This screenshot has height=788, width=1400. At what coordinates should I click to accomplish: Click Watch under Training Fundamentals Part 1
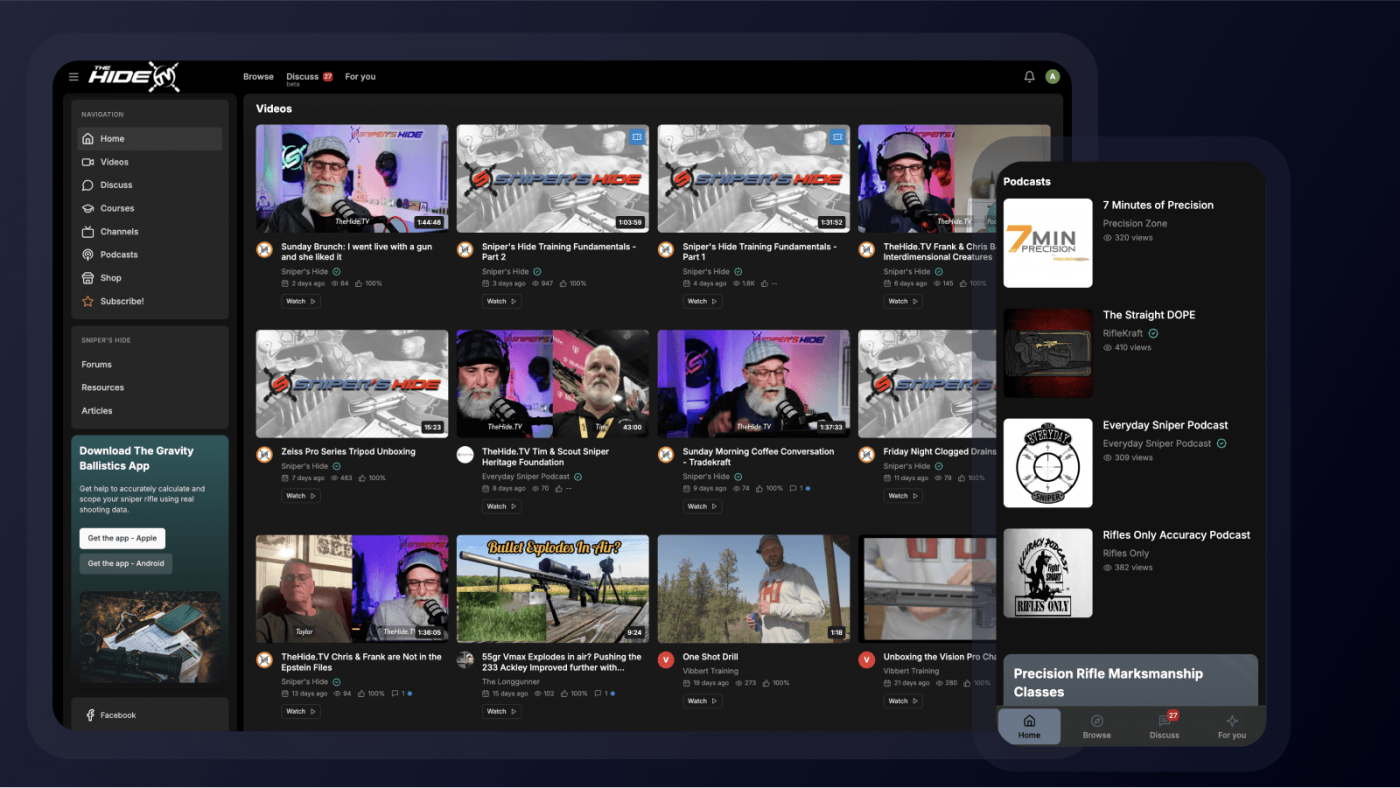pyautogui.click(x=703, y=301)
